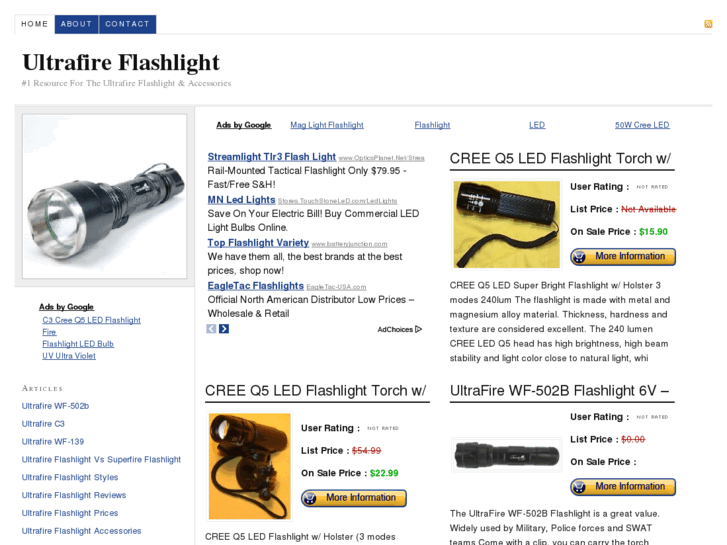Image resolution: width=727 pixels, height=545 pixels.
Task: Open the RSS feed icon
Action: click(x=708, y=24)
